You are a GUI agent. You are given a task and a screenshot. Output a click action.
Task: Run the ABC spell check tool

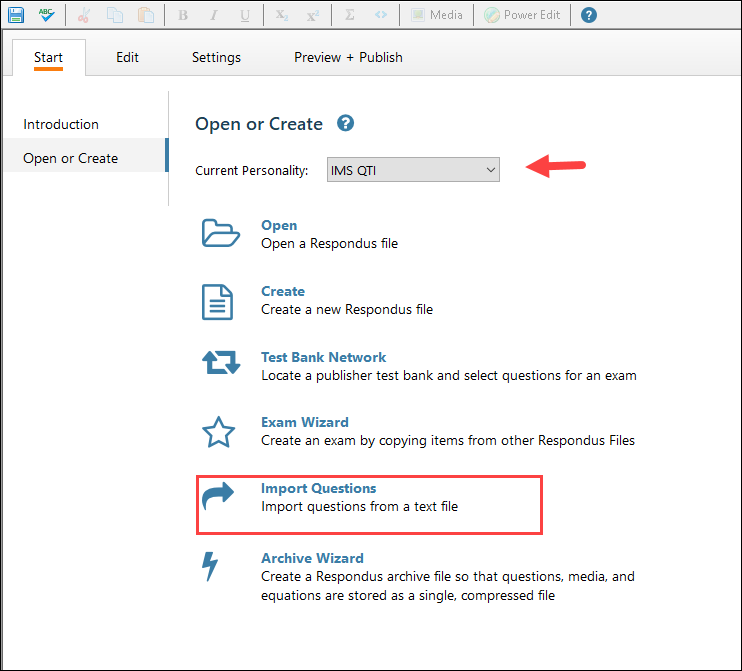pyautogui.click(x=46, y=15)
